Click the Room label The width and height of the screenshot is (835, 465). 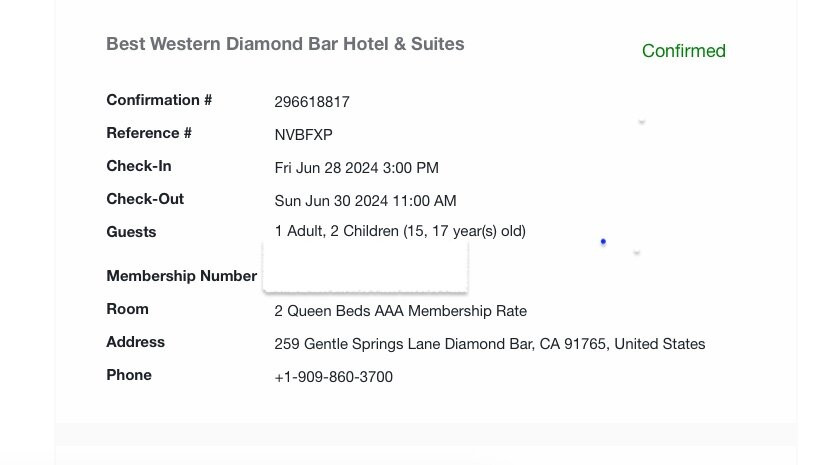[x=127, y=309]
